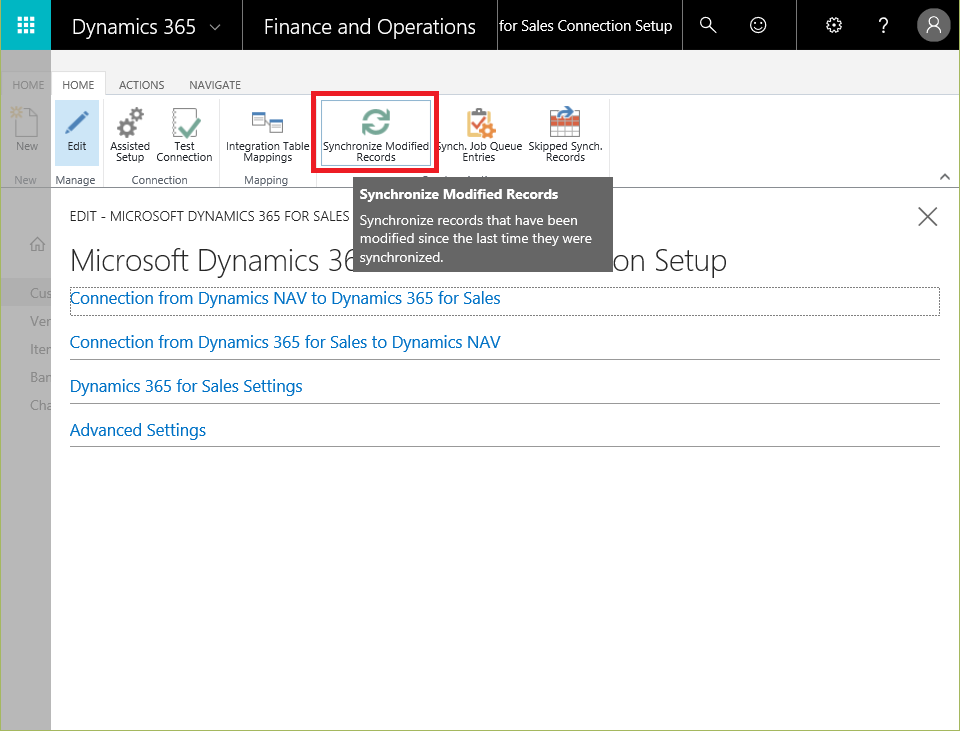Image resolution: width=960 pixels, height=731 pixels.
Task: Click Dynamics 365 brand title
Action: 133,27
